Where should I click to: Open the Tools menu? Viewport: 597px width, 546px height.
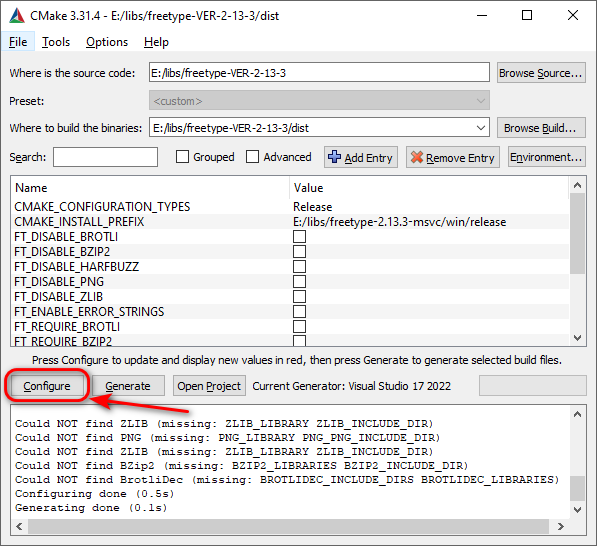(56, 42)
